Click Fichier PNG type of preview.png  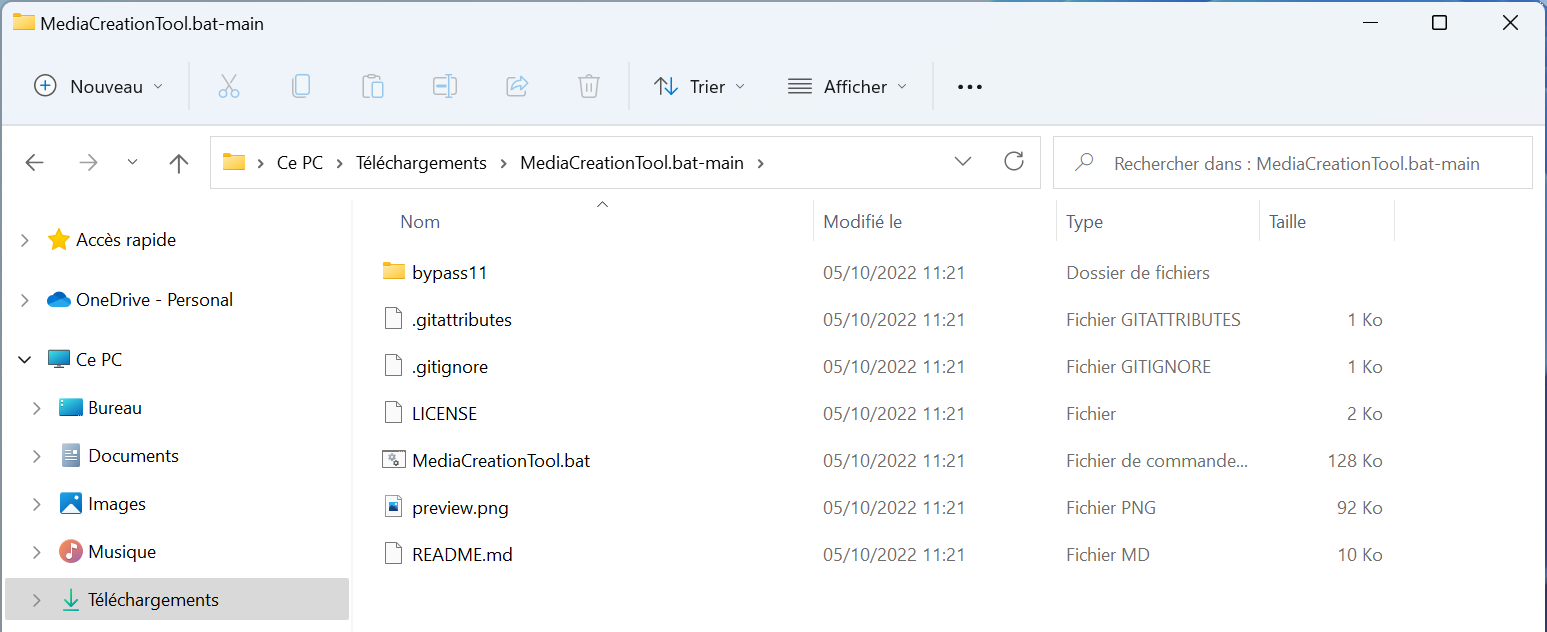coord(1111,508)
